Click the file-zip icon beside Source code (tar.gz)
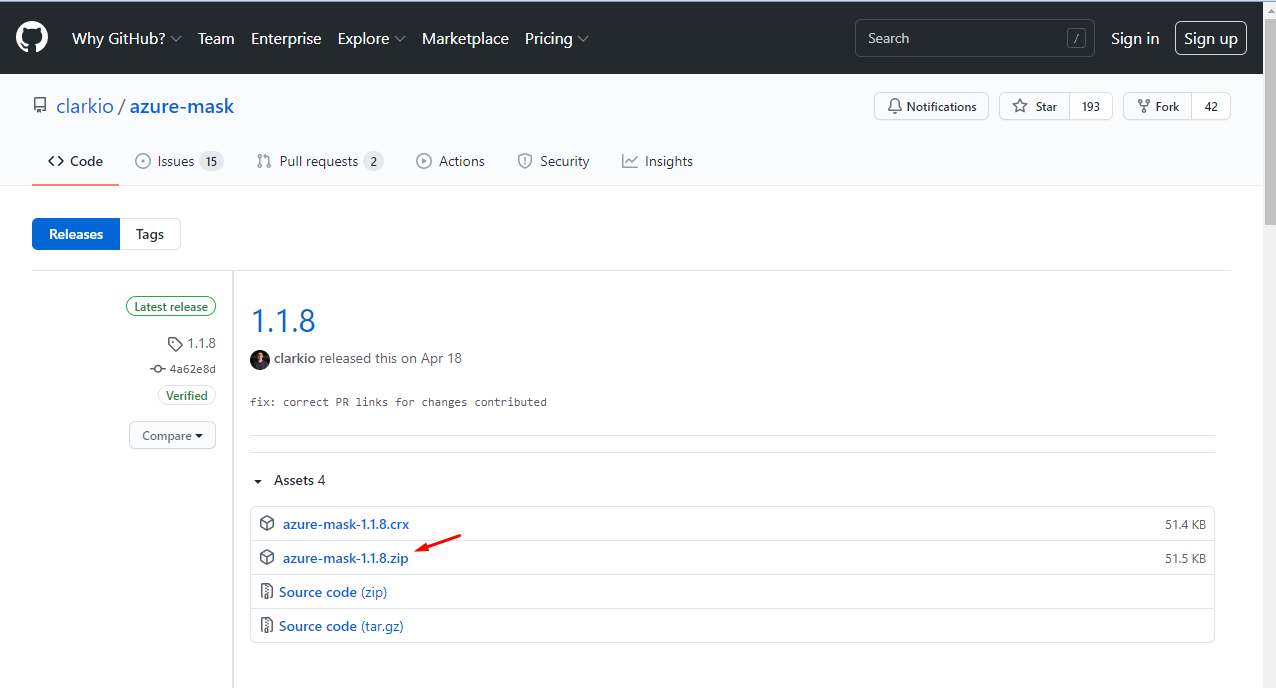 [x=267, y=626]
